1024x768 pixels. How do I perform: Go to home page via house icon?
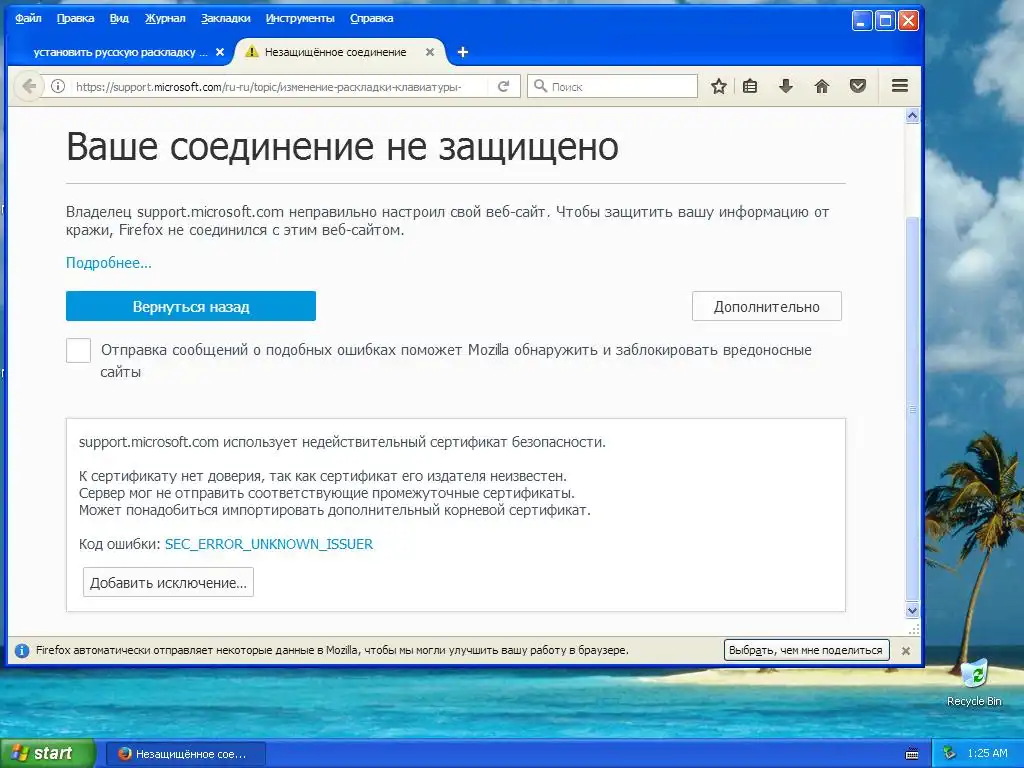tap(822, 86)
